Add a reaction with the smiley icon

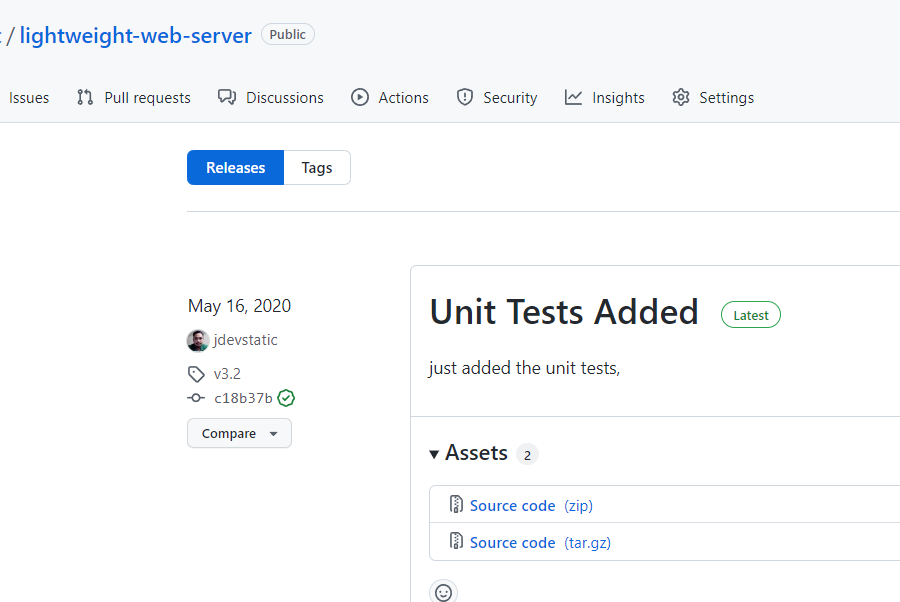(443, 591)
